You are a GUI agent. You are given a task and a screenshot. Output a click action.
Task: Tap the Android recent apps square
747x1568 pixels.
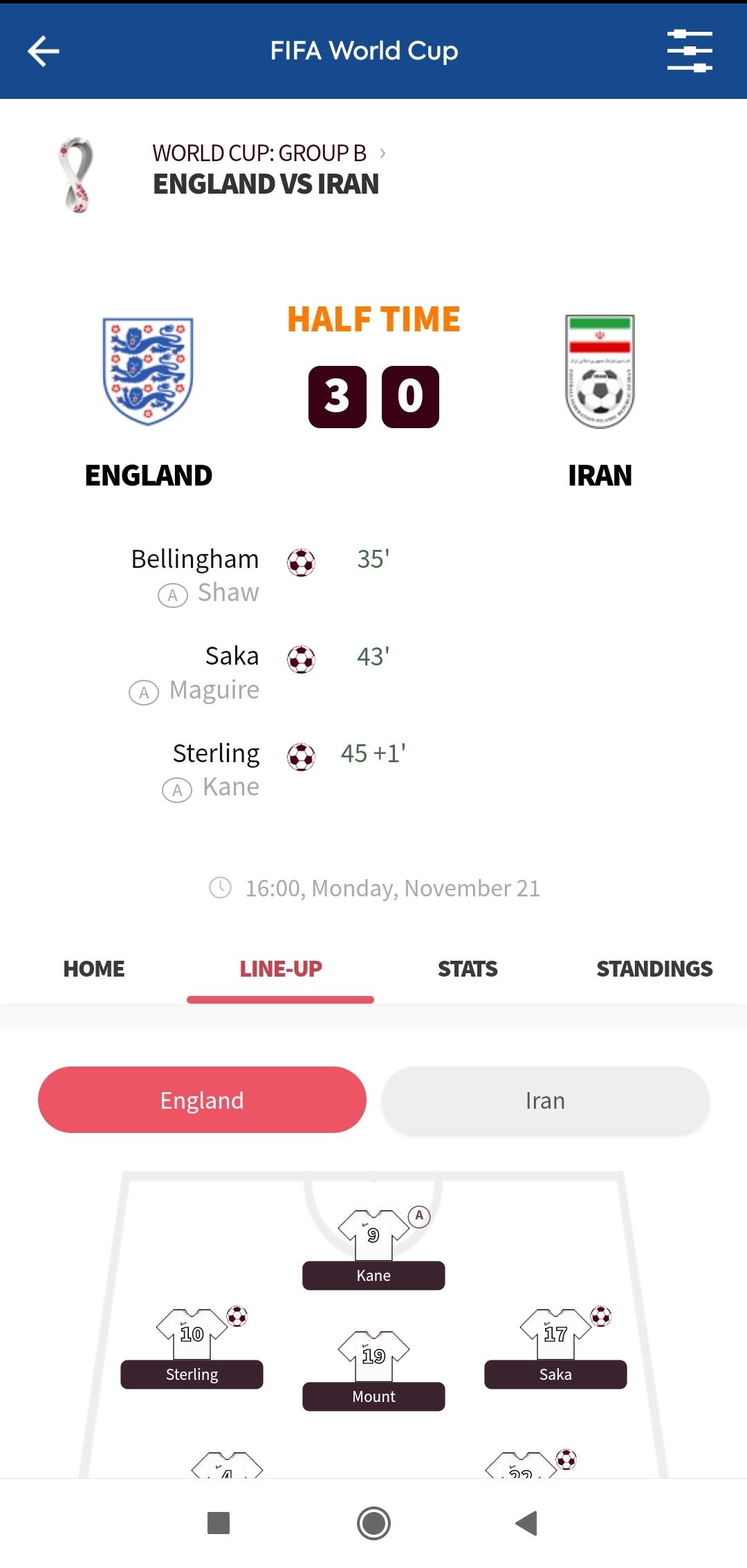tap(219, 1523)
